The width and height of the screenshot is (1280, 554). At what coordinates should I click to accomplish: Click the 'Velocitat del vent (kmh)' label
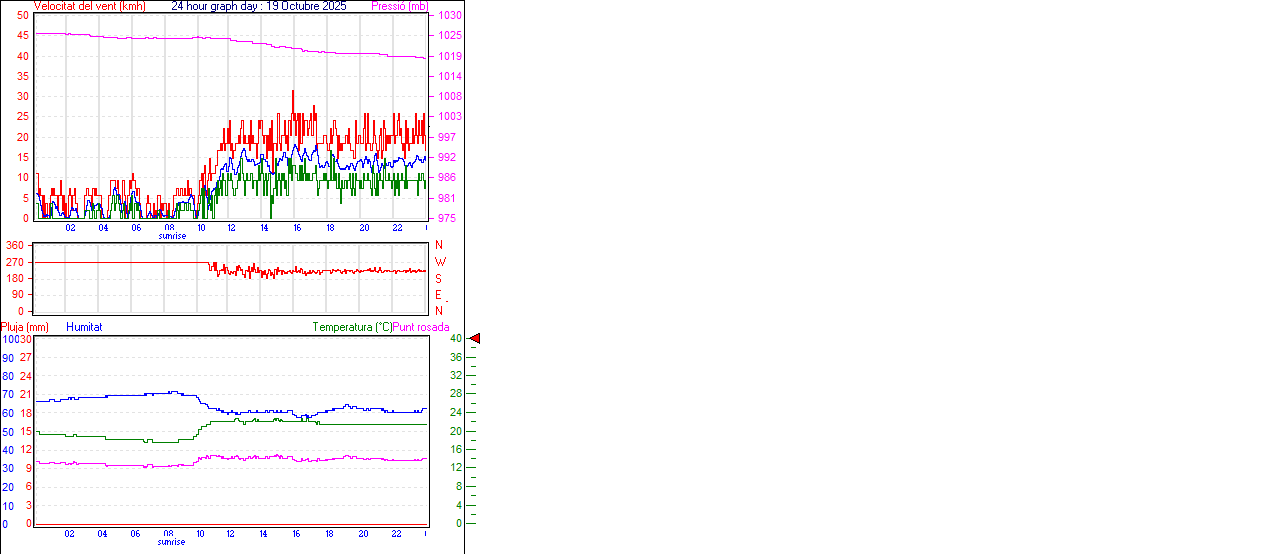[x=89, y=6]
